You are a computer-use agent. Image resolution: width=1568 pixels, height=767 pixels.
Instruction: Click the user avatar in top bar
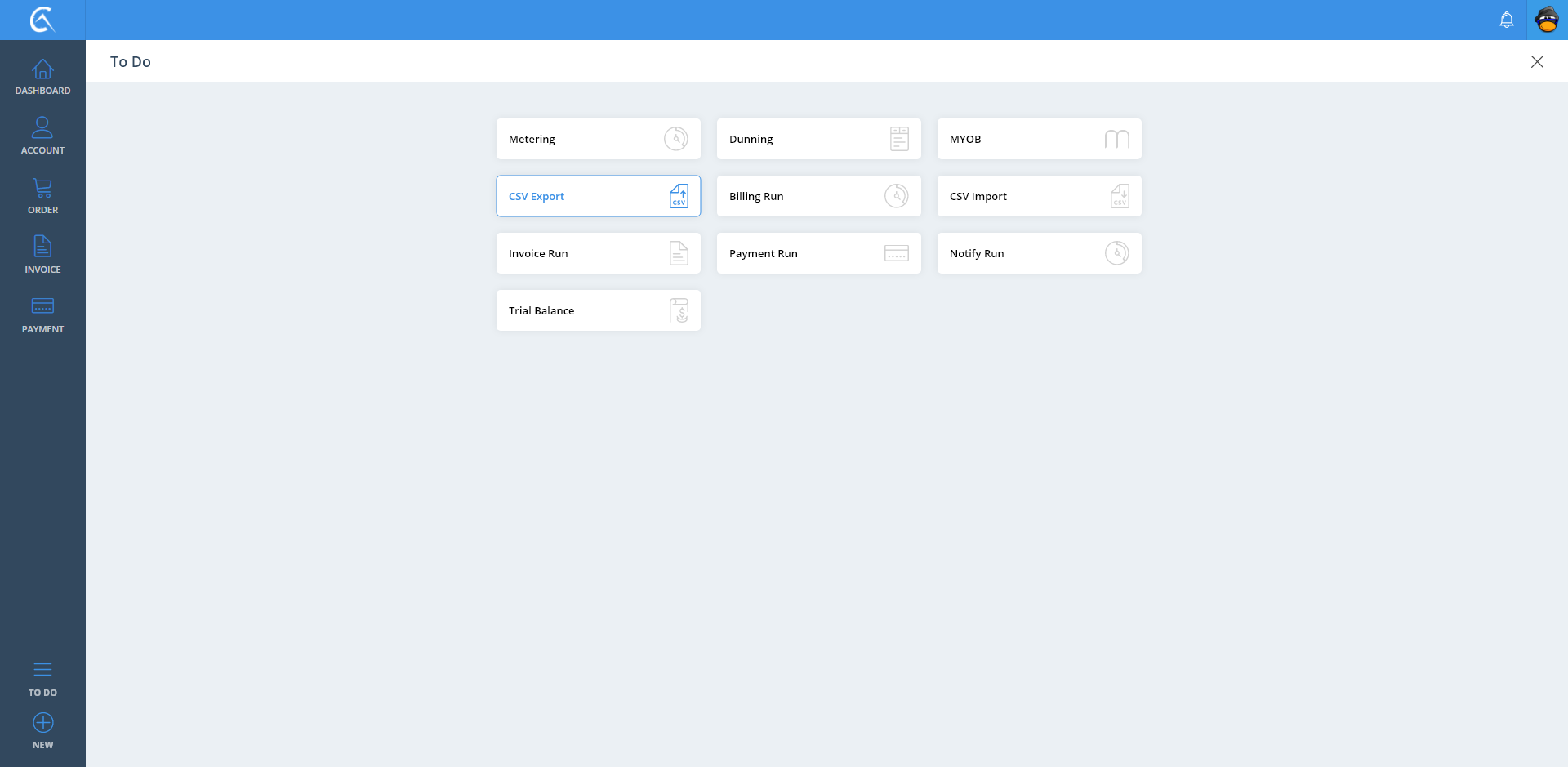click(1547, 20)
